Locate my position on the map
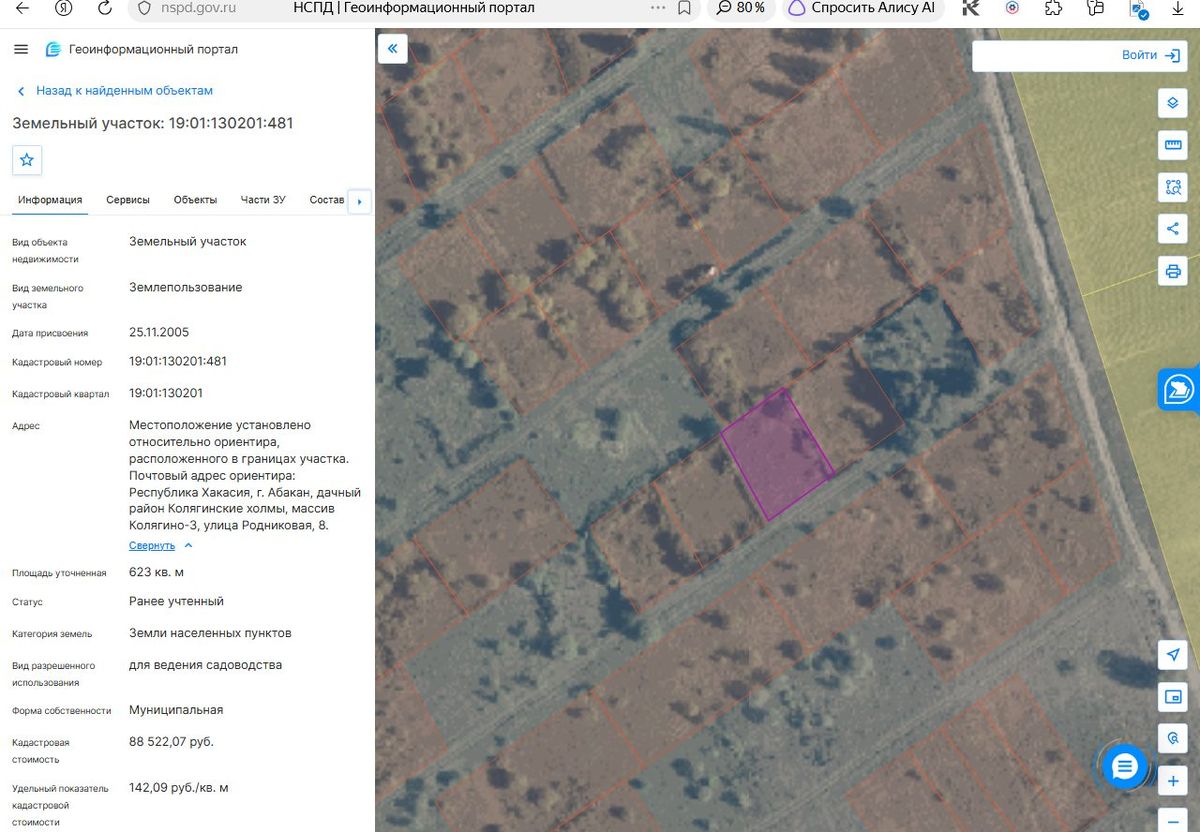The image size is (1200, 832). pos(1173,654)
